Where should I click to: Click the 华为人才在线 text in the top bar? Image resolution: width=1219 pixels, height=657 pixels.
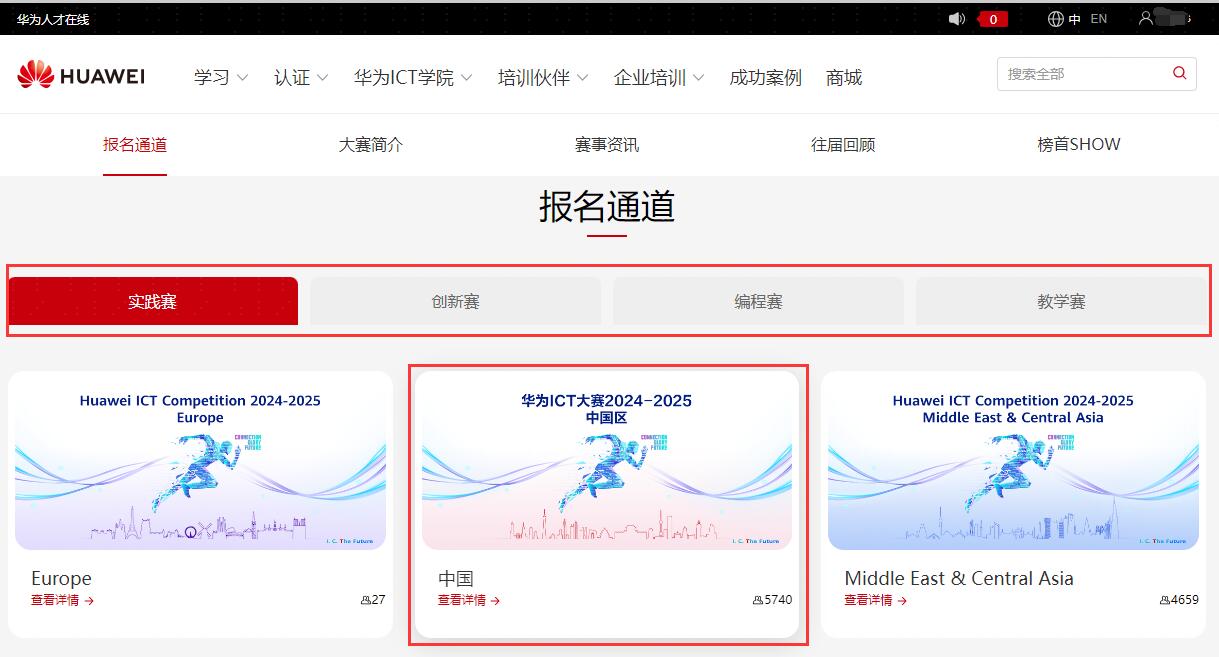coord(53,19)
